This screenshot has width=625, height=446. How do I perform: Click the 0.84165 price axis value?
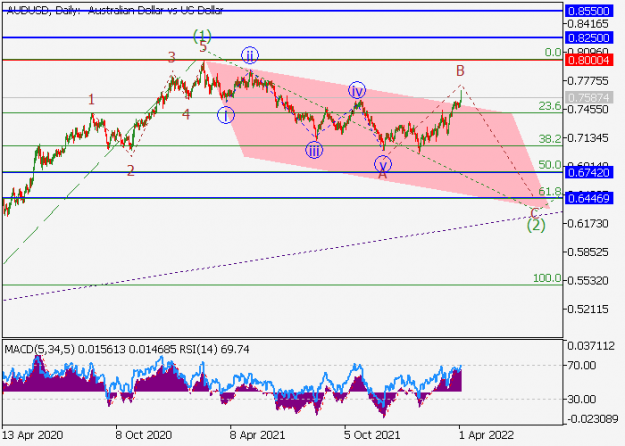coord(588,24)
